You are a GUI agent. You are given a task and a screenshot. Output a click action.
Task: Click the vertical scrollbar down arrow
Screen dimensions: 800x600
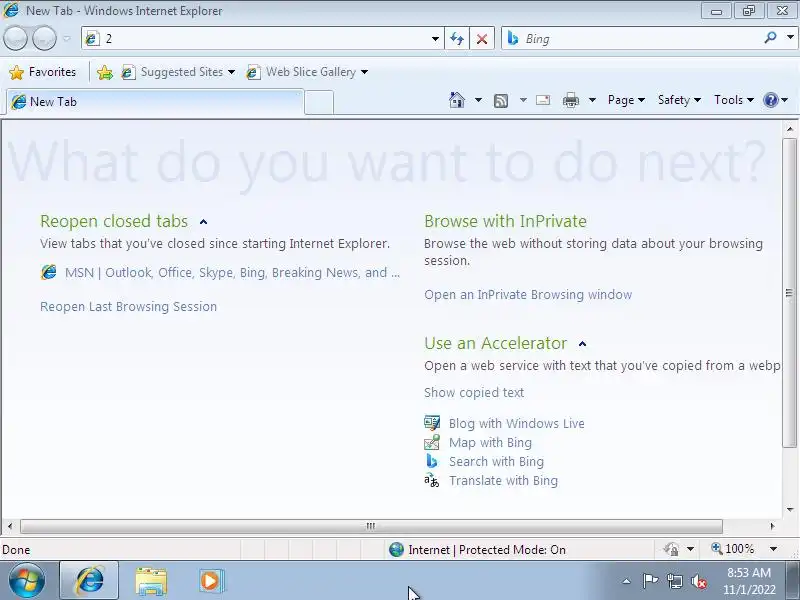790,509
